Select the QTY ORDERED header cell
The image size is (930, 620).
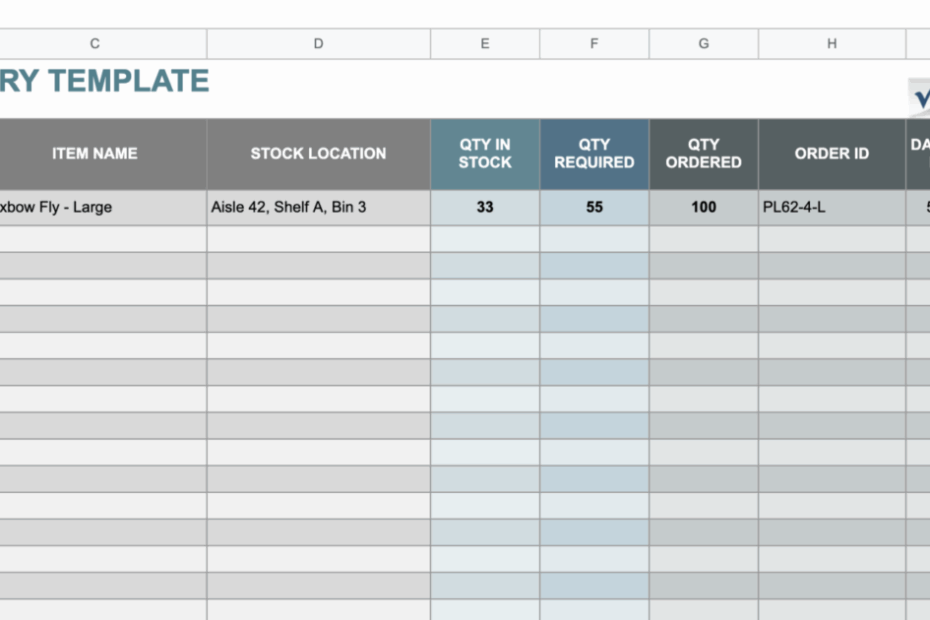coord(703,153)
